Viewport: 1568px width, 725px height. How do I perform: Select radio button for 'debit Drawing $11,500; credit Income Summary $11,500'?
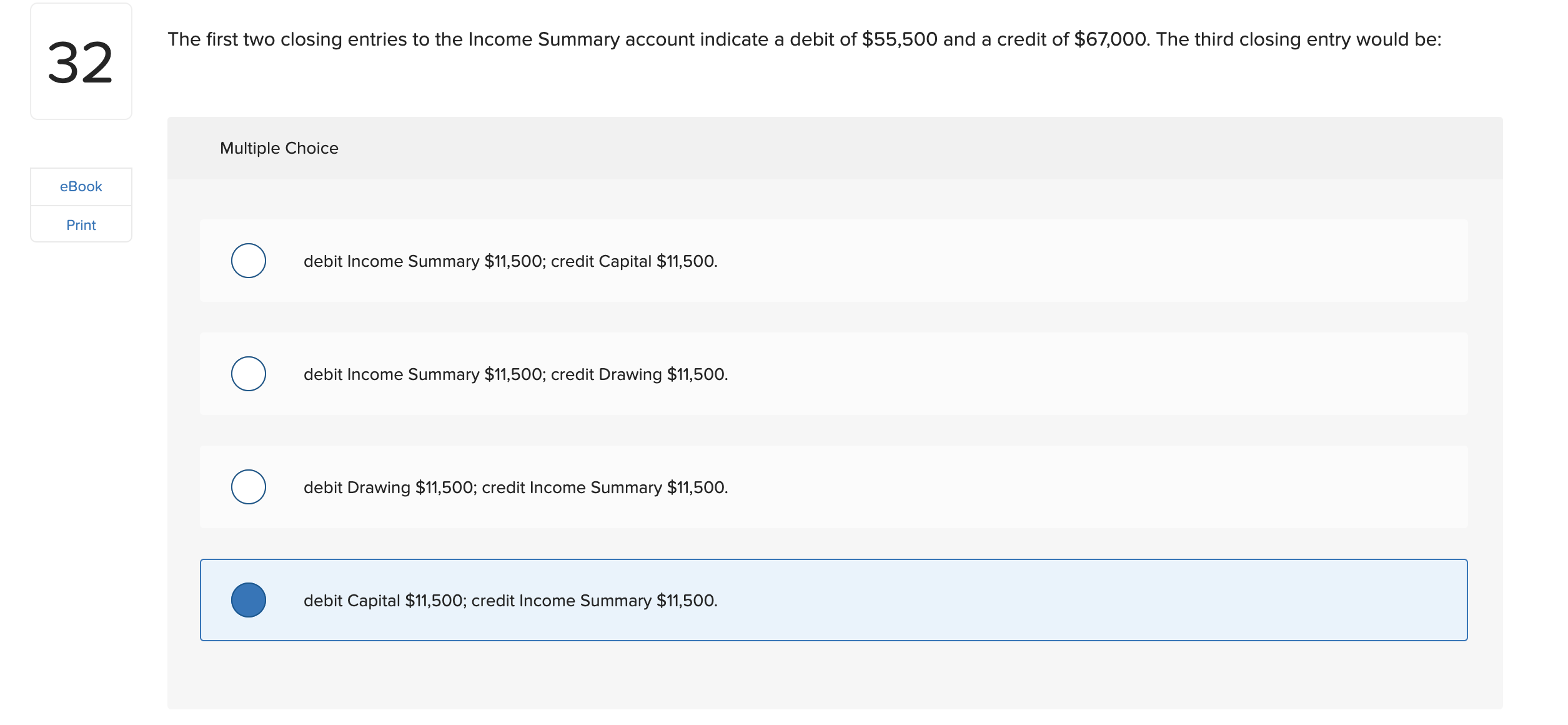point(248,487)
